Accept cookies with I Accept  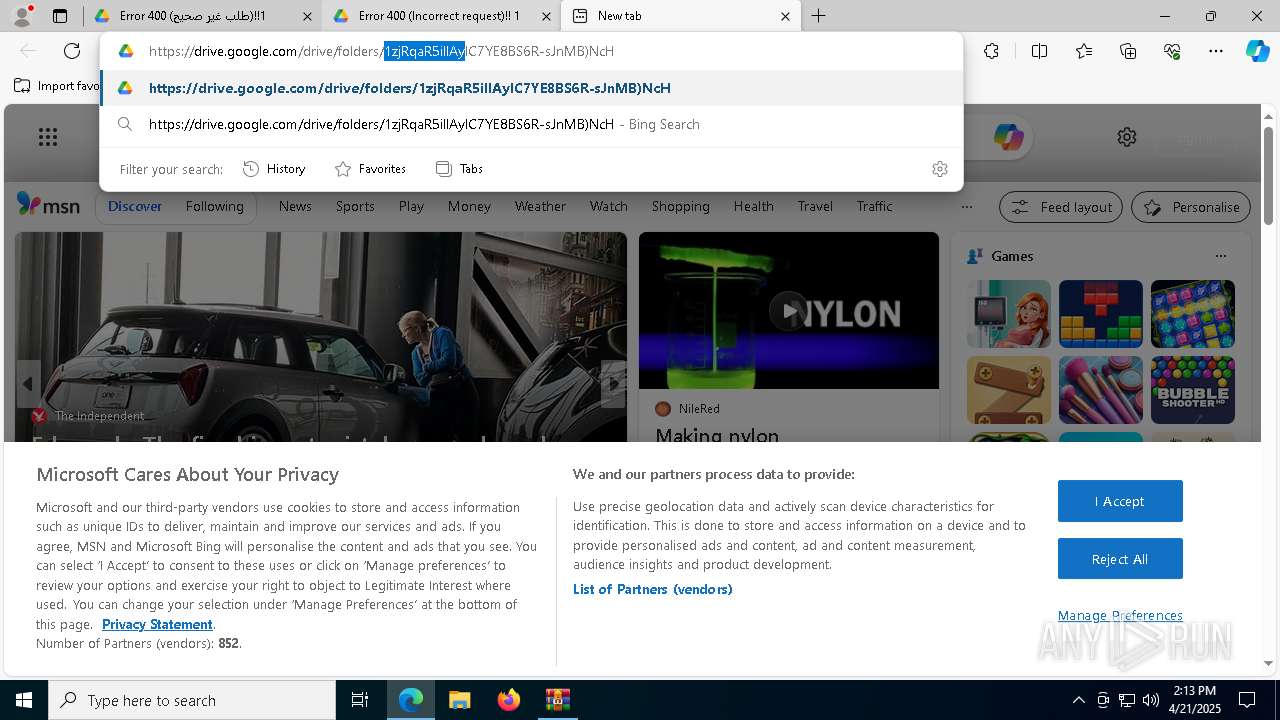pyautogui.click(x=1120, y=501)
